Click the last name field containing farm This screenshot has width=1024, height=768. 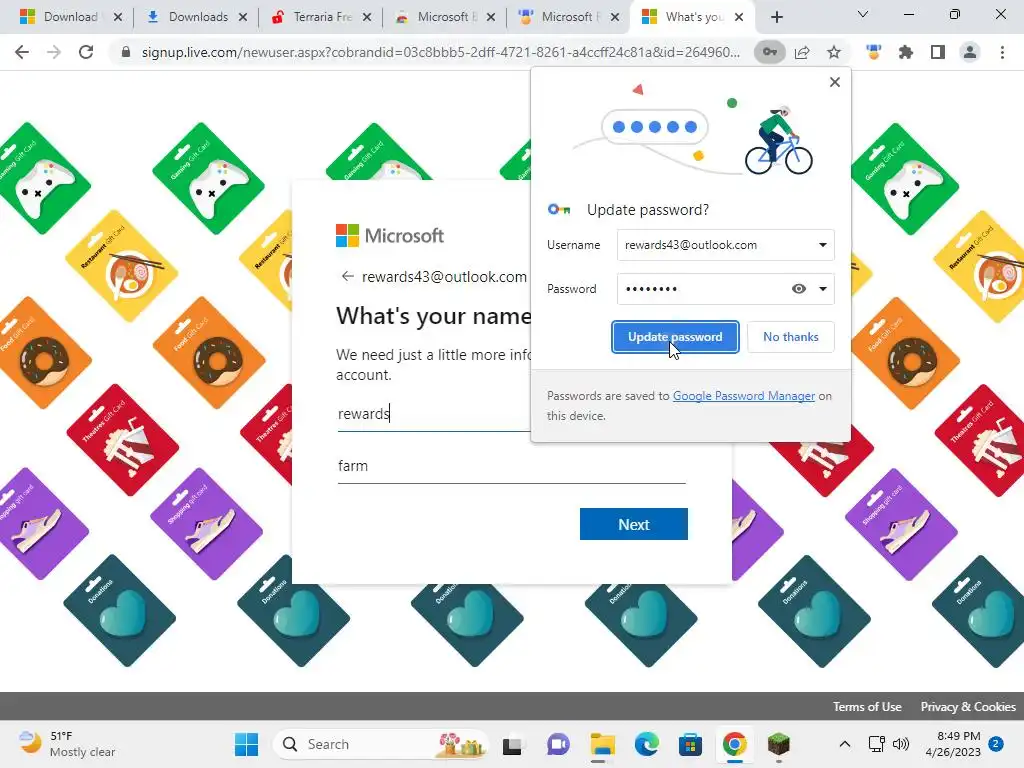pos(511,466)
